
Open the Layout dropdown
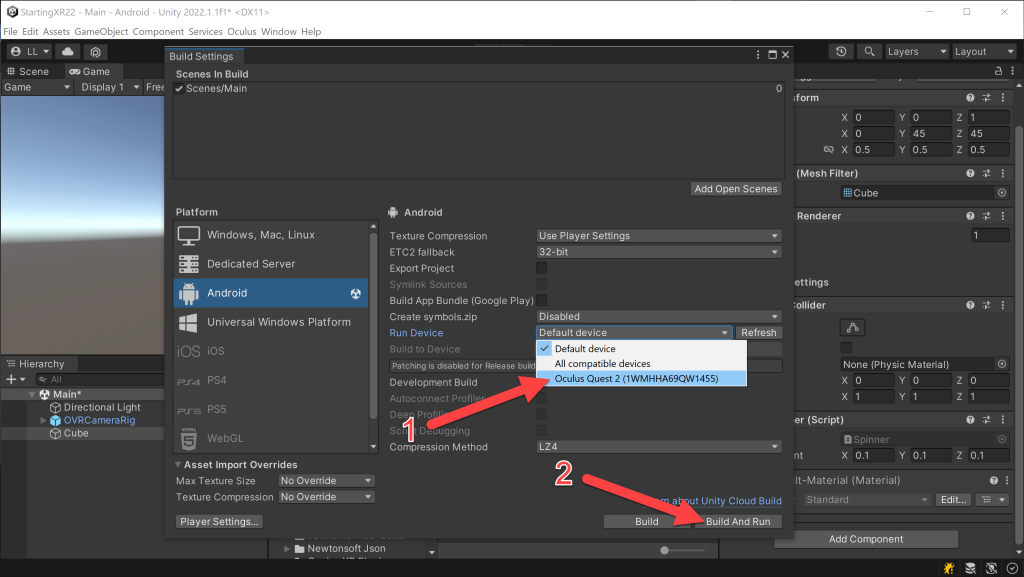tap(984, 52)
